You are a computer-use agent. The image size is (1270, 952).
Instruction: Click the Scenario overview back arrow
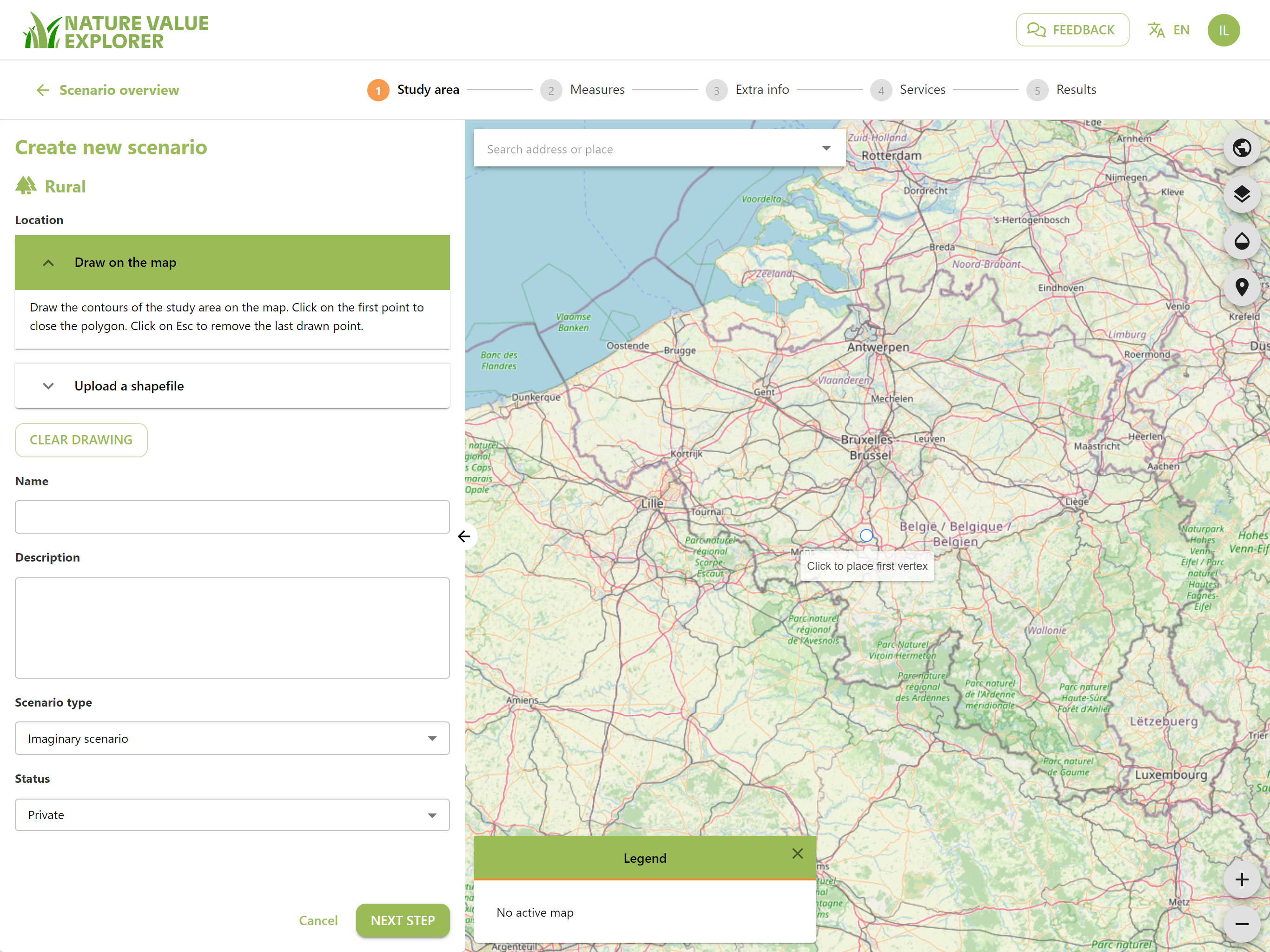coord(42,90)
